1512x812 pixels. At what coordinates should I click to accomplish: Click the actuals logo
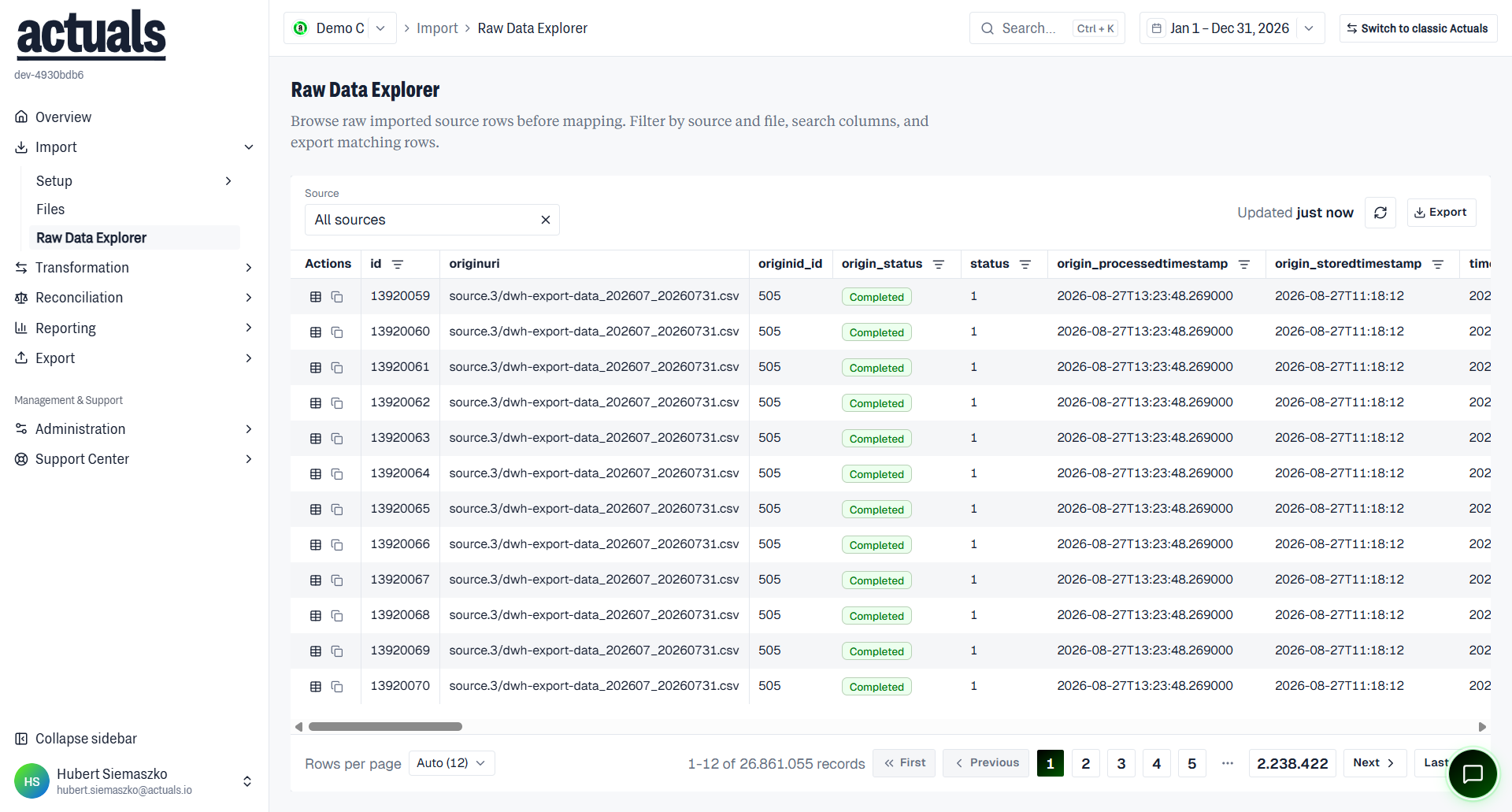coord(91,35)
